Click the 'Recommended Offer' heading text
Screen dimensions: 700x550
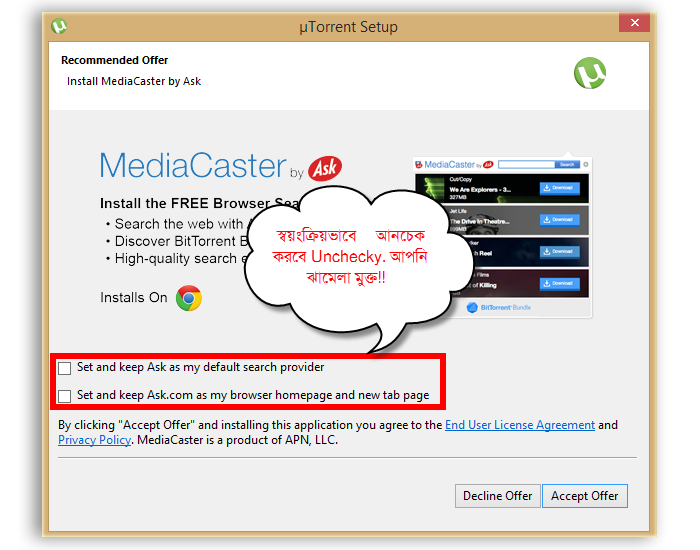click(115, 60)
